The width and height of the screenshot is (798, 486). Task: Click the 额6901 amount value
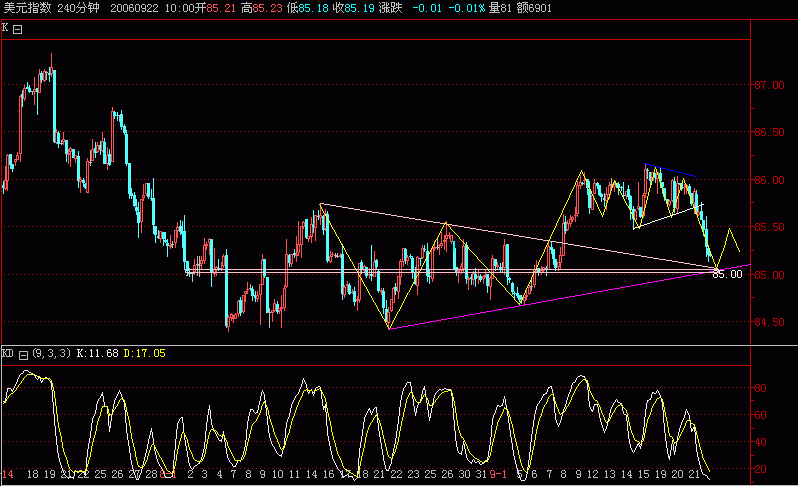pyautogui.click(x=534, y=8)
